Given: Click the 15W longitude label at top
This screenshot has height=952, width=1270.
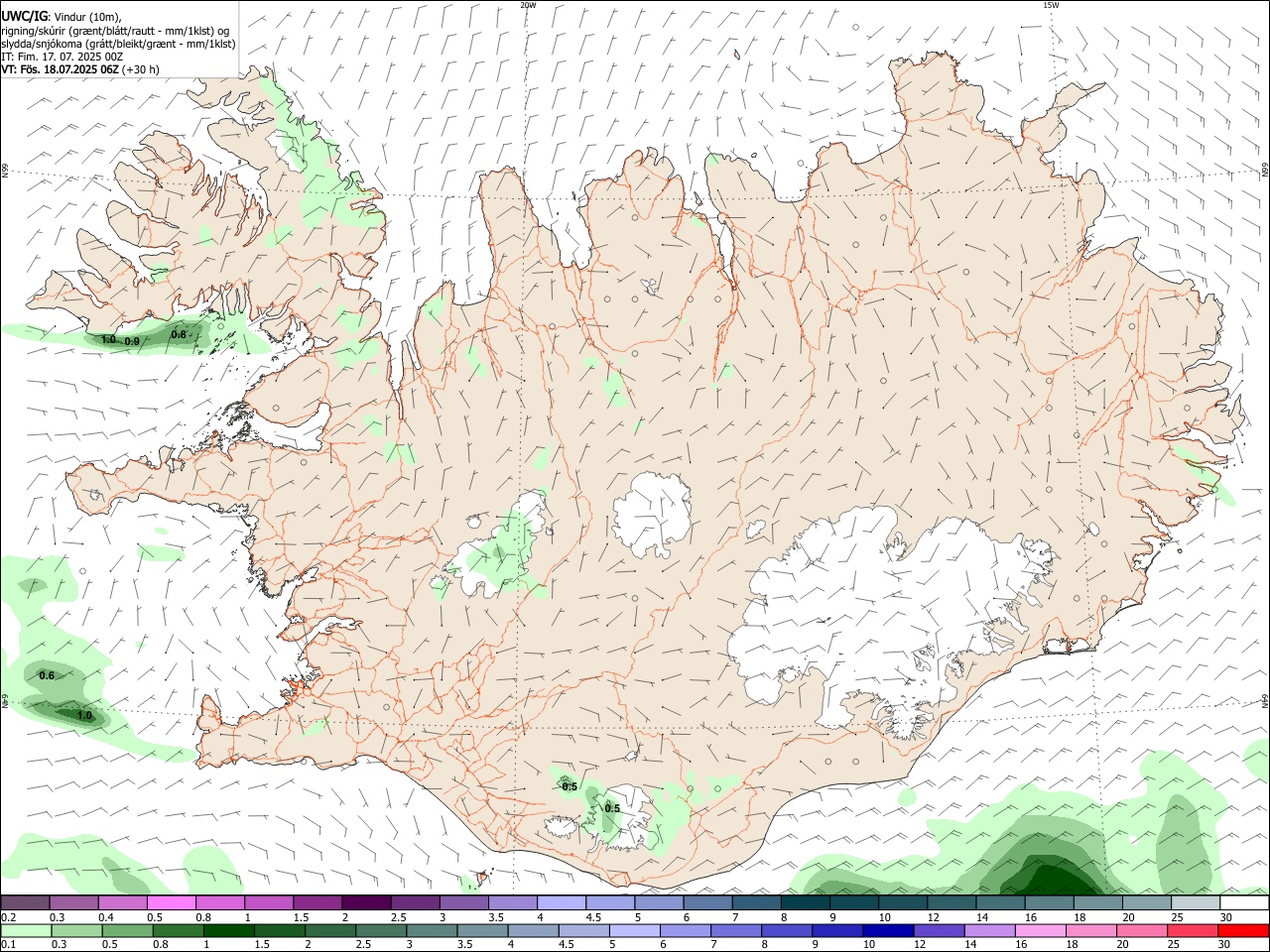Looking at the screenshot, I should coord(1051,5).
